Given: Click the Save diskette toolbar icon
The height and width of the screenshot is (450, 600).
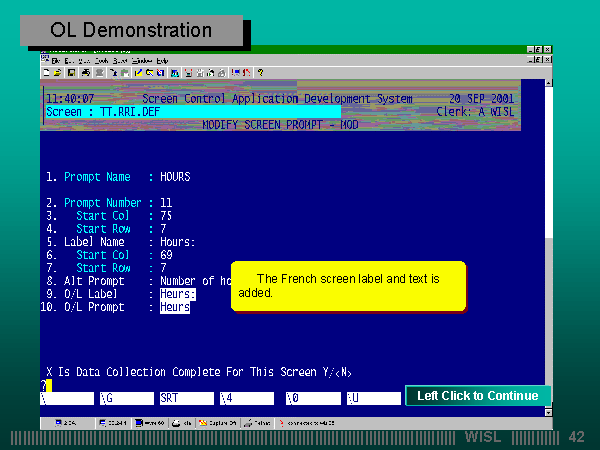Looking at the screenshot, I should pos(71,72).
